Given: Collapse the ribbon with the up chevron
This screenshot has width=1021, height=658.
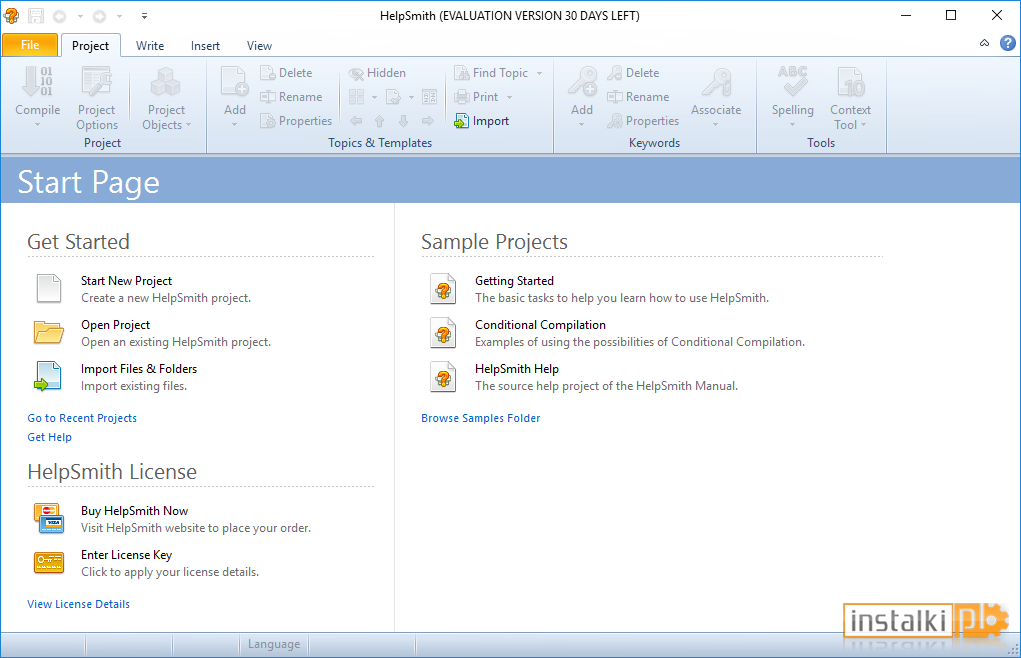Looking at the screenshot, I should [x=985, y=44].
